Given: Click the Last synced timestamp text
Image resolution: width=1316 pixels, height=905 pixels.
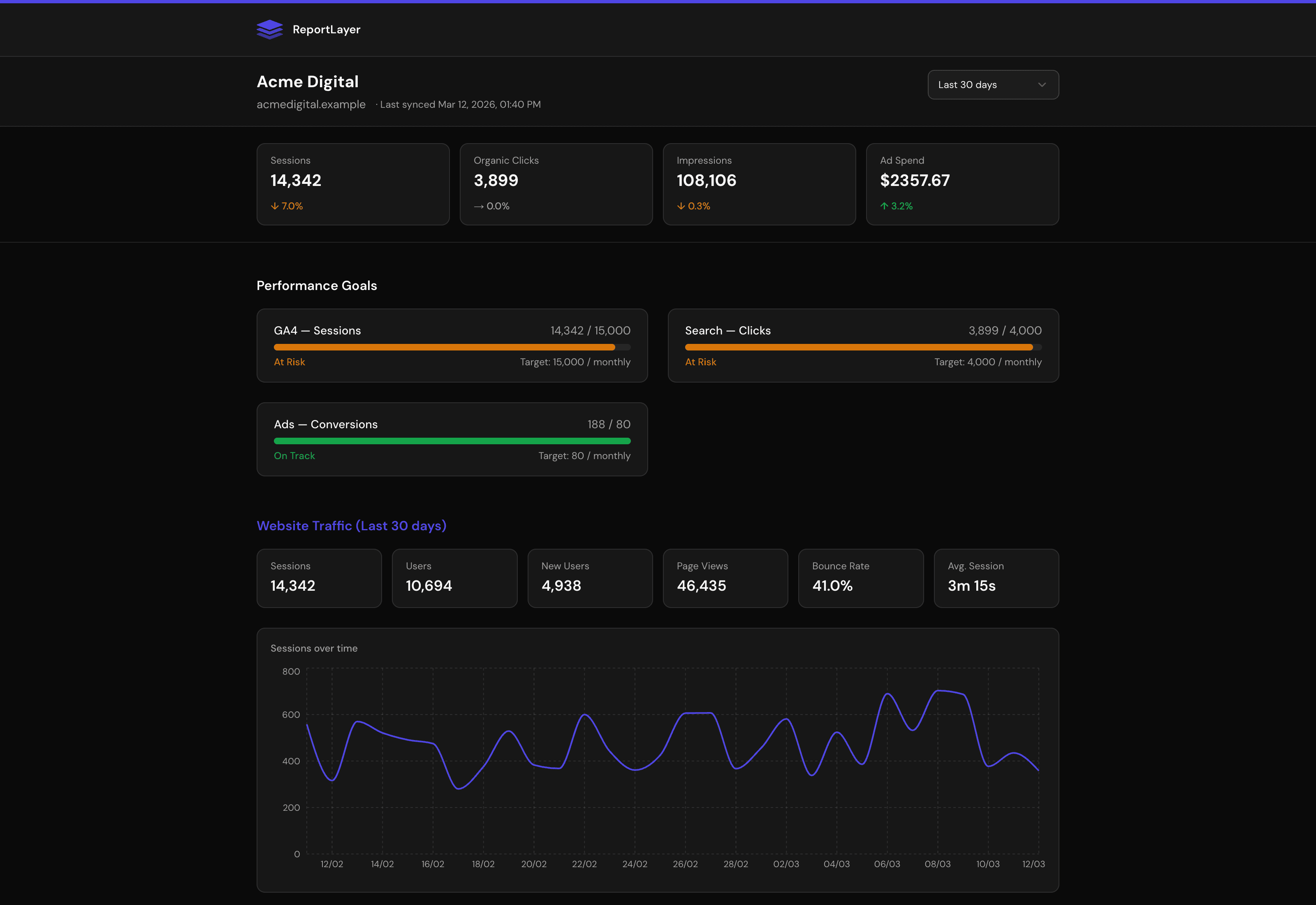Looking at the screenshot, I should pyautogui.click(x=460, y=104).
